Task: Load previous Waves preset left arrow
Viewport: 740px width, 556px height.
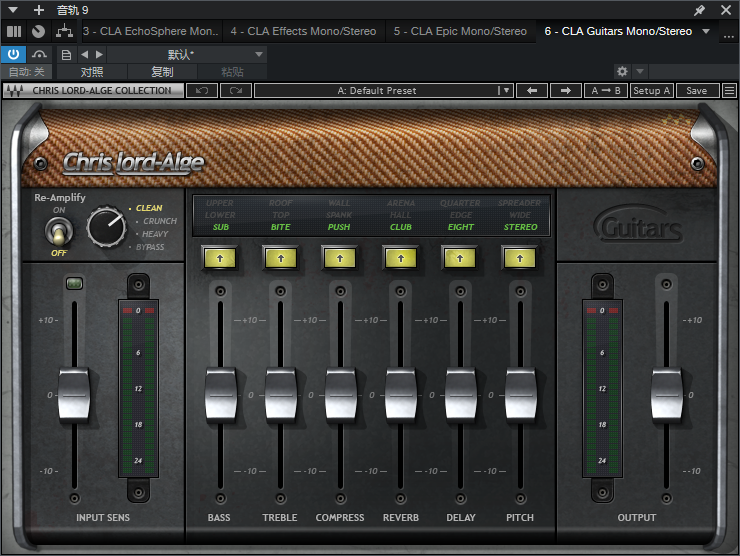Action: click(x=532, y=91)
